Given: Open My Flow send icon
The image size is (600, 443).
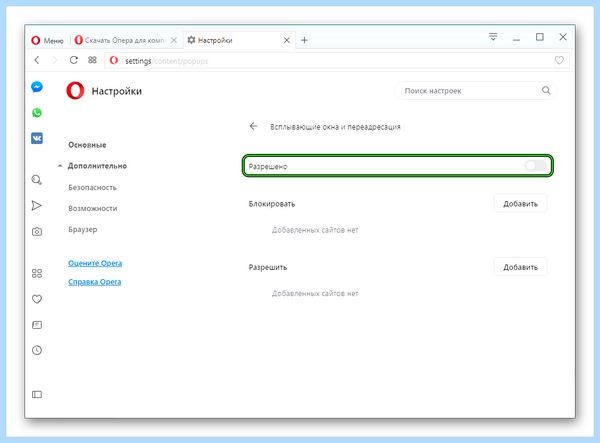Looking at the screenshot, I should [x=36, y=205].
